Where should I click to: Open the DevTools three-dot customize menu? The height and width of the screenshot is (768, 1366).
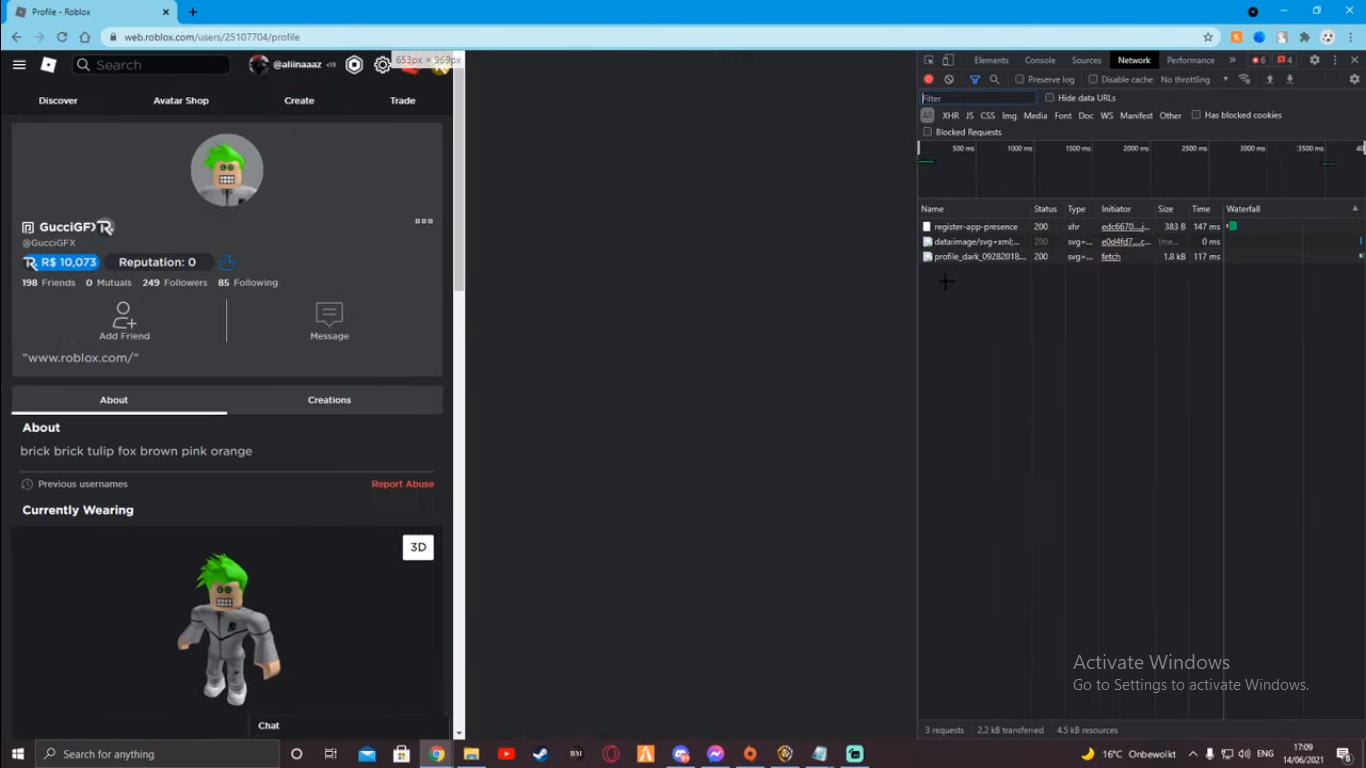click(1335, 60)
